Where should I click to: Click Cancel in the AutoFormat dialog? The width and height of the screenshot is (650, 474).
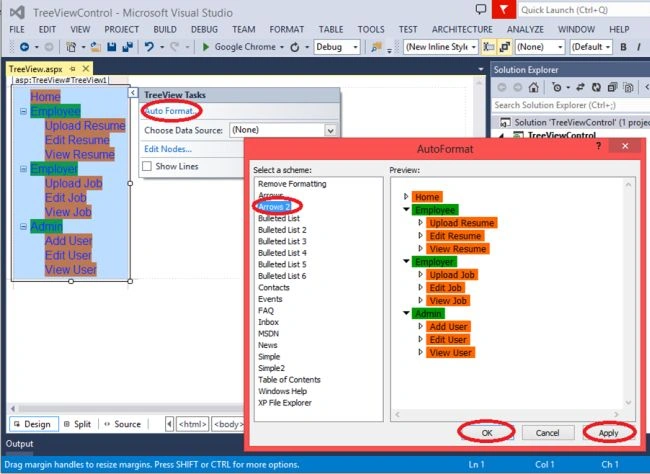tap(548, 433)
